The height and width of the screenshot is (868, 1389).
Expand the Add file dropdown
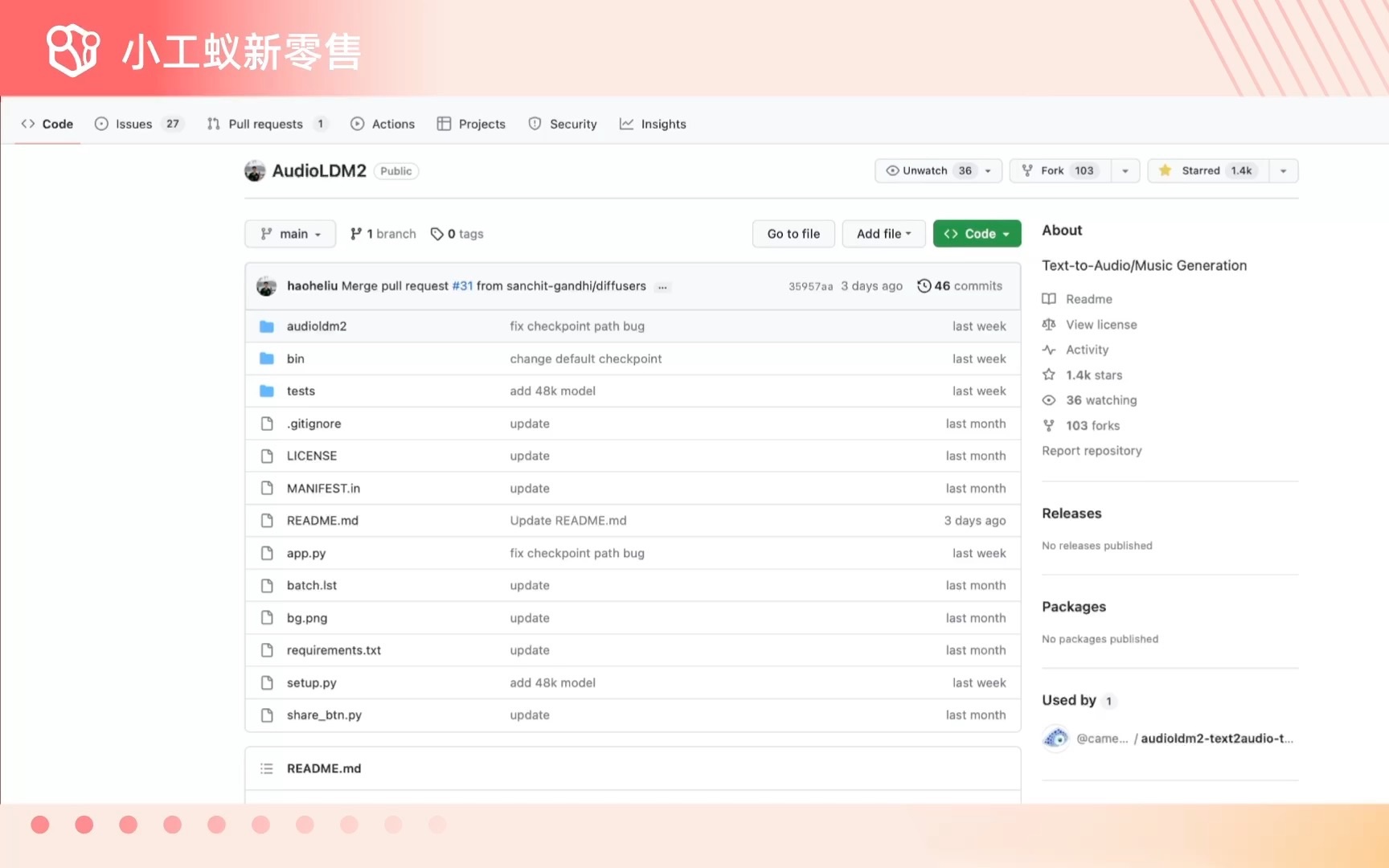click(x=883, y=234)
